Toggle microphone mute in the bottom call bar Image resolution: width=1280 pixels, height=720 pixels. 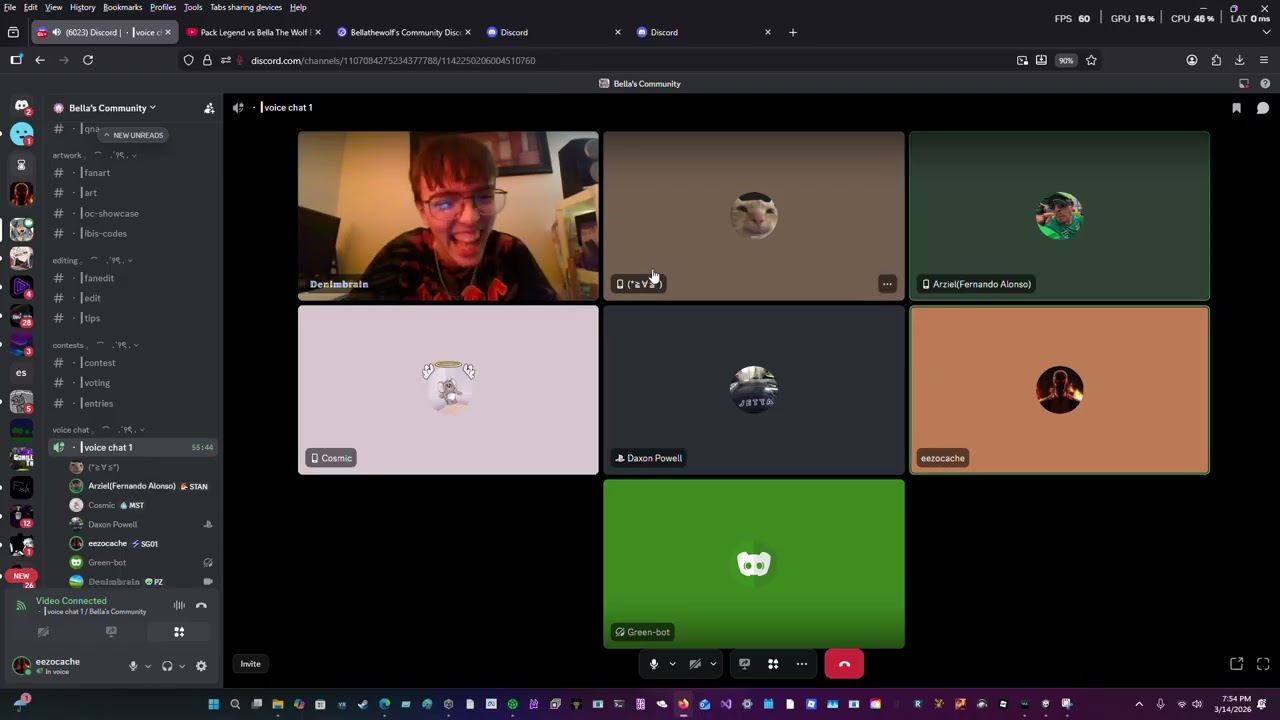coord(654,664)
